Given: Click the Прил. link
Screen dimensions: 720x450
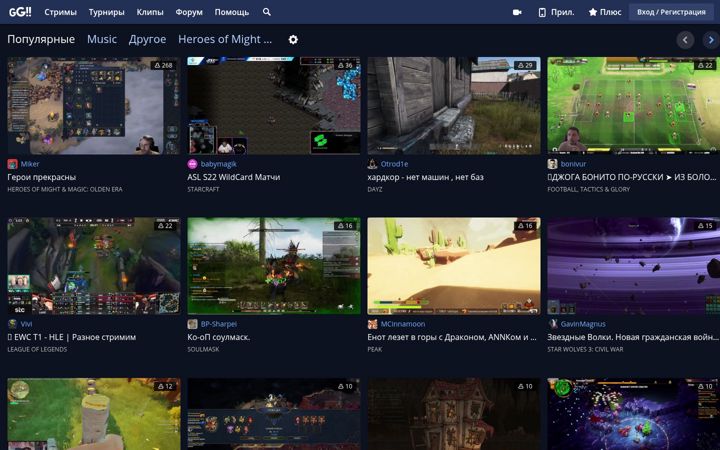Looking at the screenshot, I should [x=562, y=12].
